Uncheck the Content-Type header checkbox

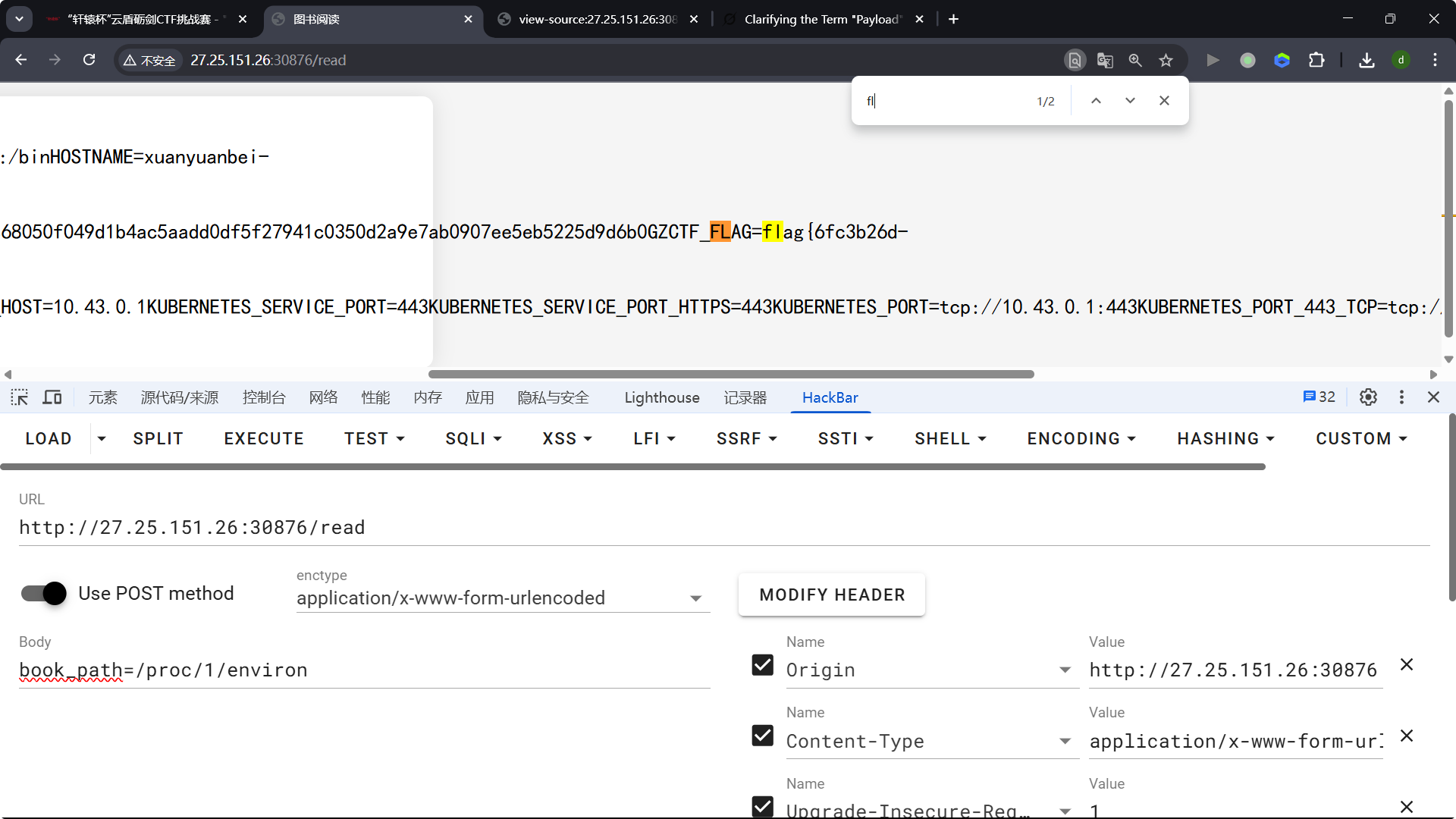(762, 736)
